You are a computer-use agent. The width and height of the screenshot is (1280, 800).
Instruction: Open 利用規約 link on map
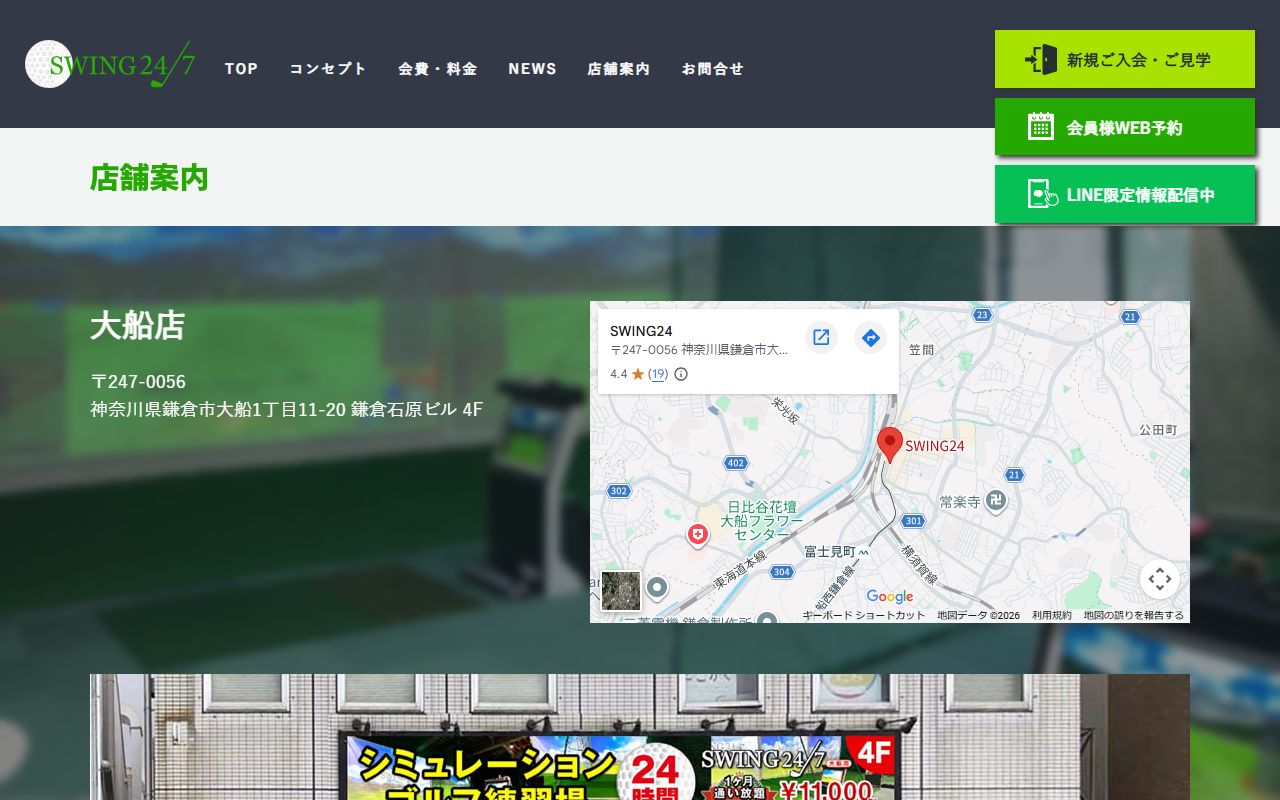pyautogui.click(x=1052, y=615)
